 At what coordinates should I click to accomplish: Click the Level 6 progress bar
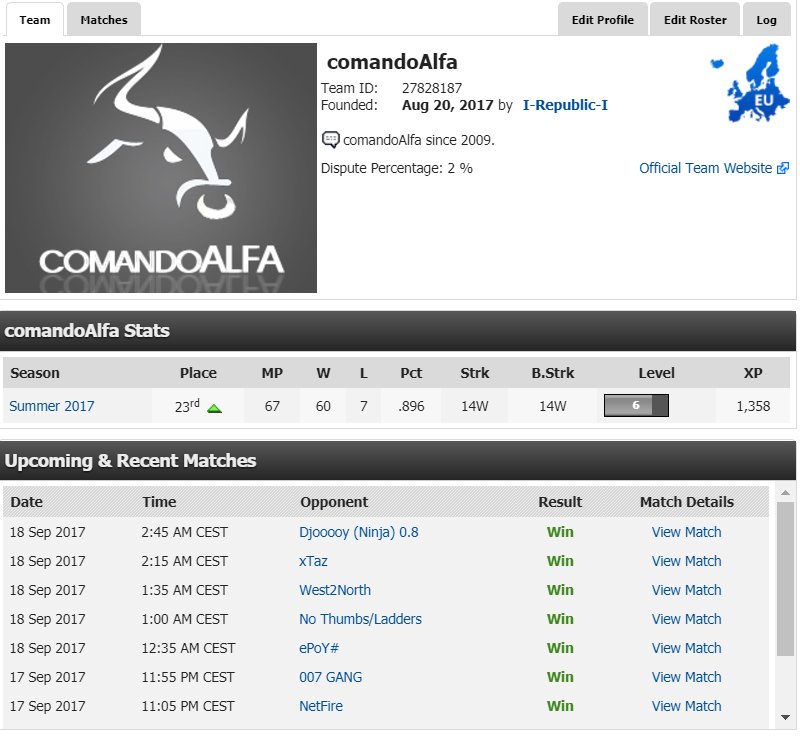[x=636, y=406]
